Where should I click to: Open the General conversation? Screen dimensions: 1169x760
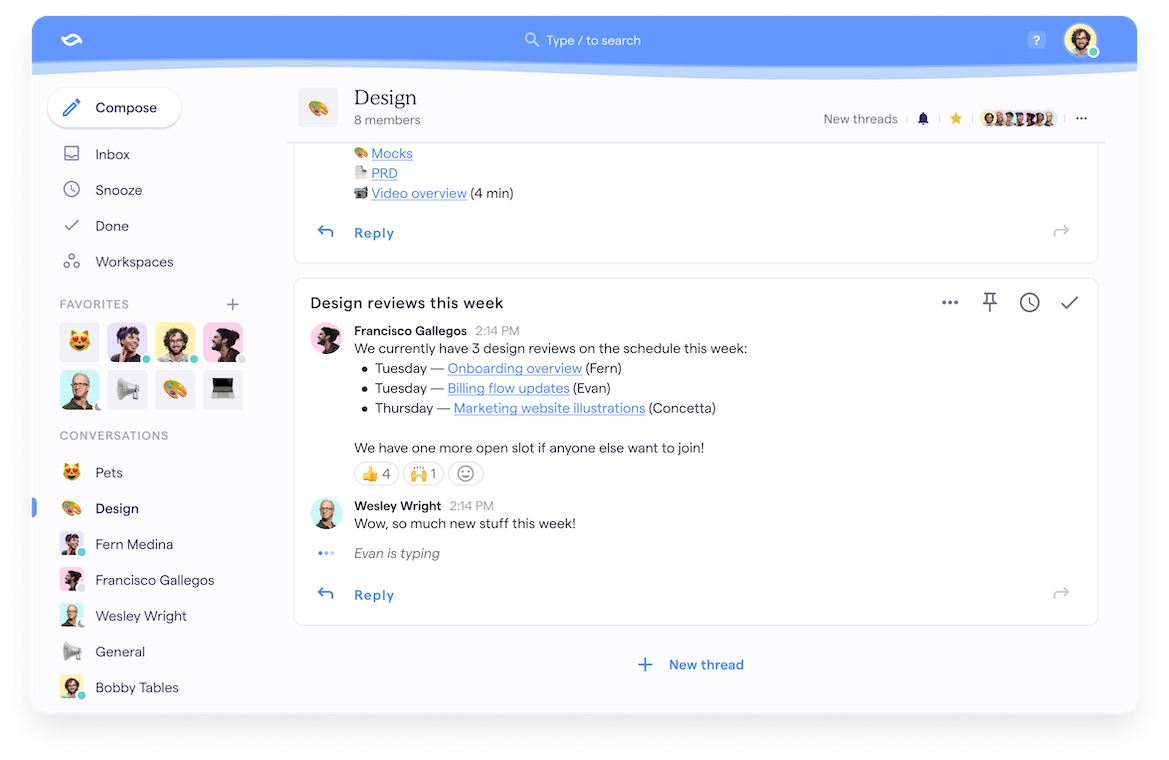point(120,651)
